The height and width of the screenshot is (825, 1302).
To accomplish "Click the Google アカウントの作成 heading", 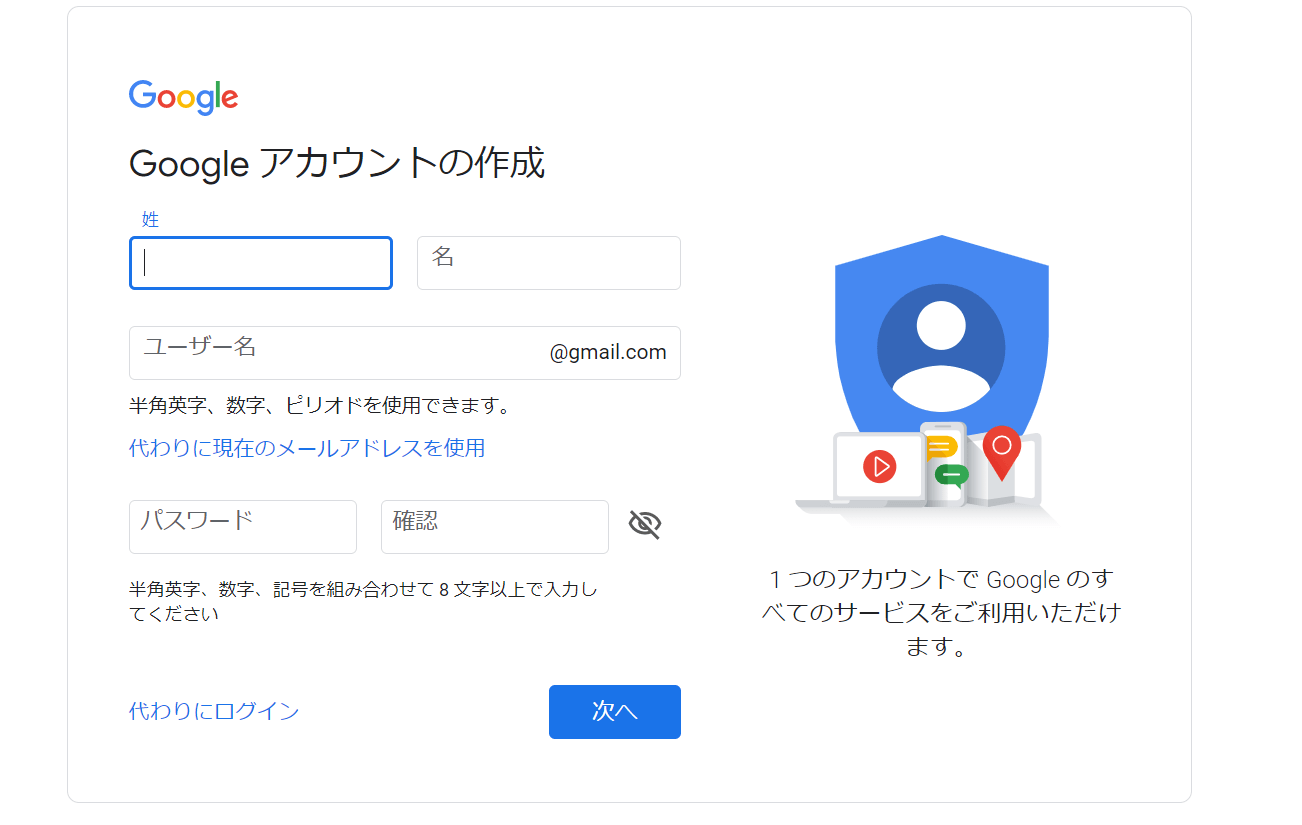I will point(337,163).
